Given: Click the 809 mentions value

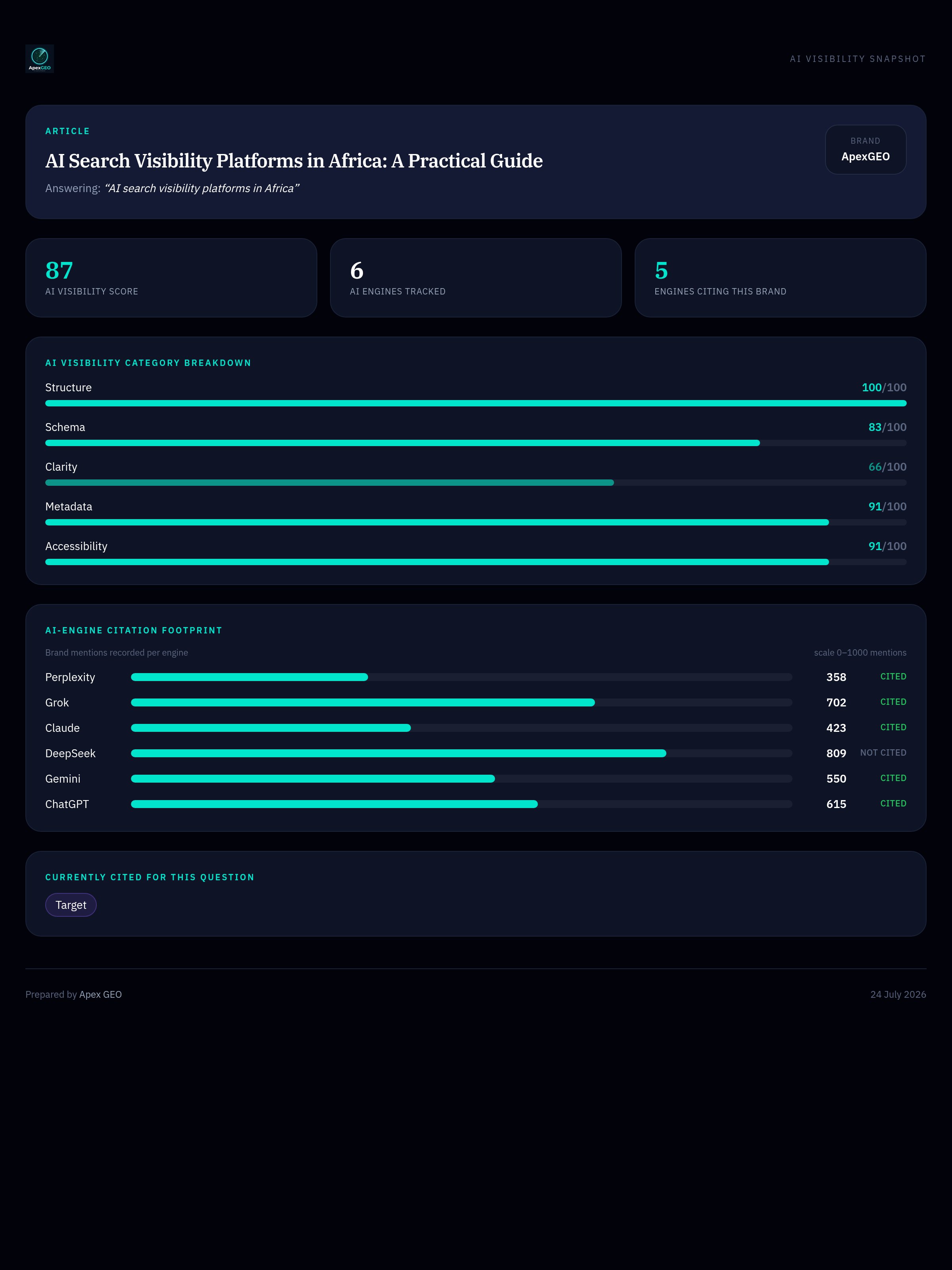Looking at the screenshot, I should click(x=836, y=753).
